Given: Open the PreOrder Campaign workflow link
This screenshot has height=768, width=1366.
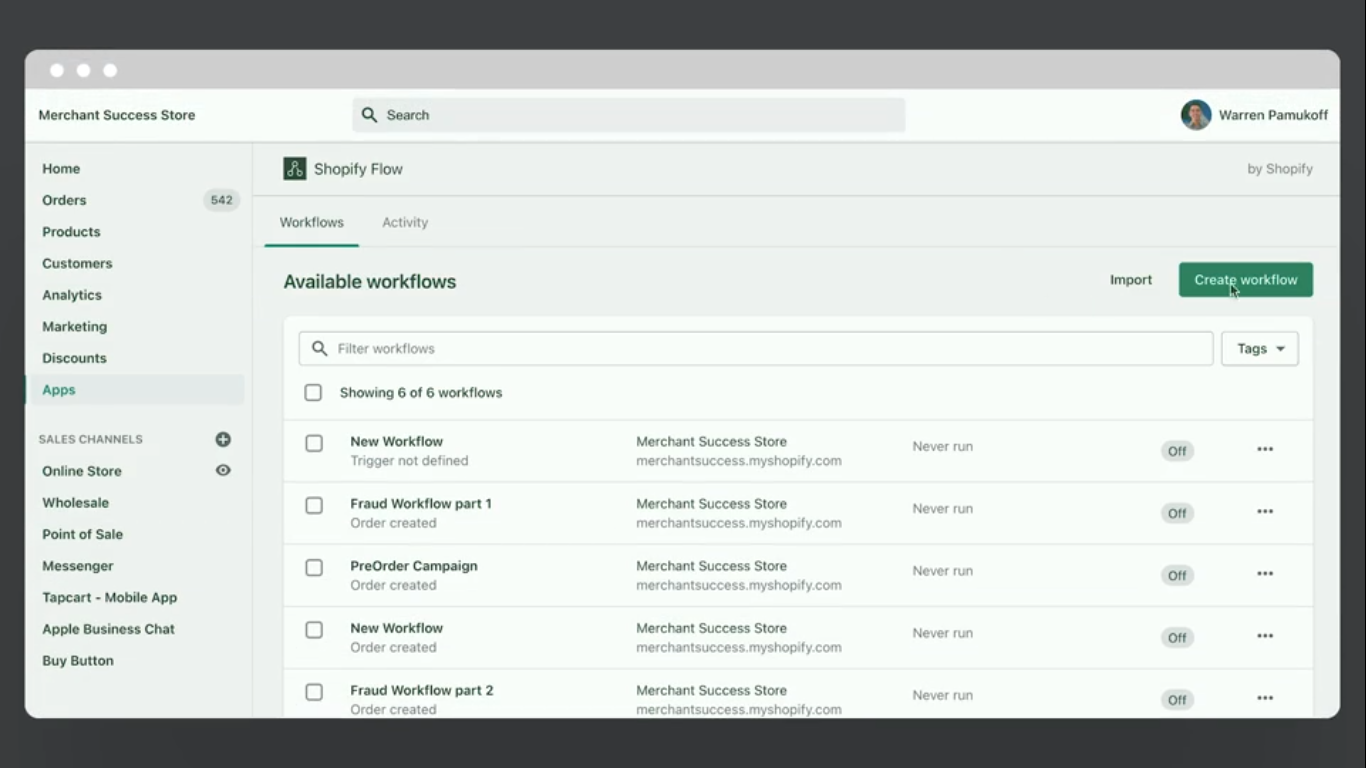Looking at the screenshot, I should point(414,565).
